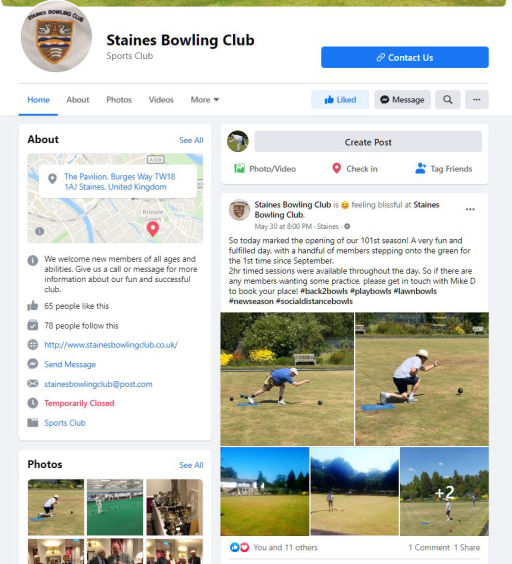Click See All in Photos section
The width and height of the screenshot is (512, 564).
coord(191,465)
